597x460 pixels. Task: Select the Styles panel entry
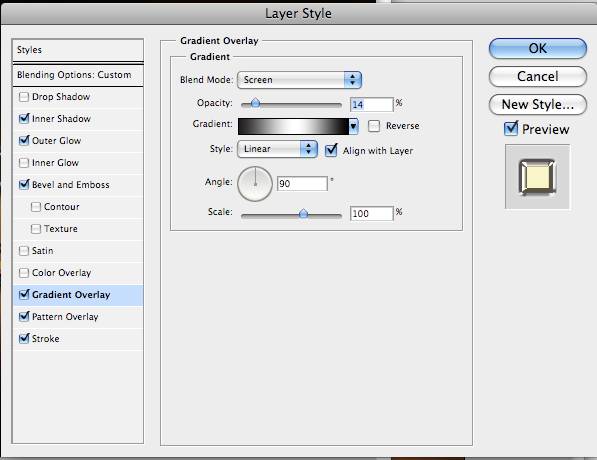coord(78,50)
